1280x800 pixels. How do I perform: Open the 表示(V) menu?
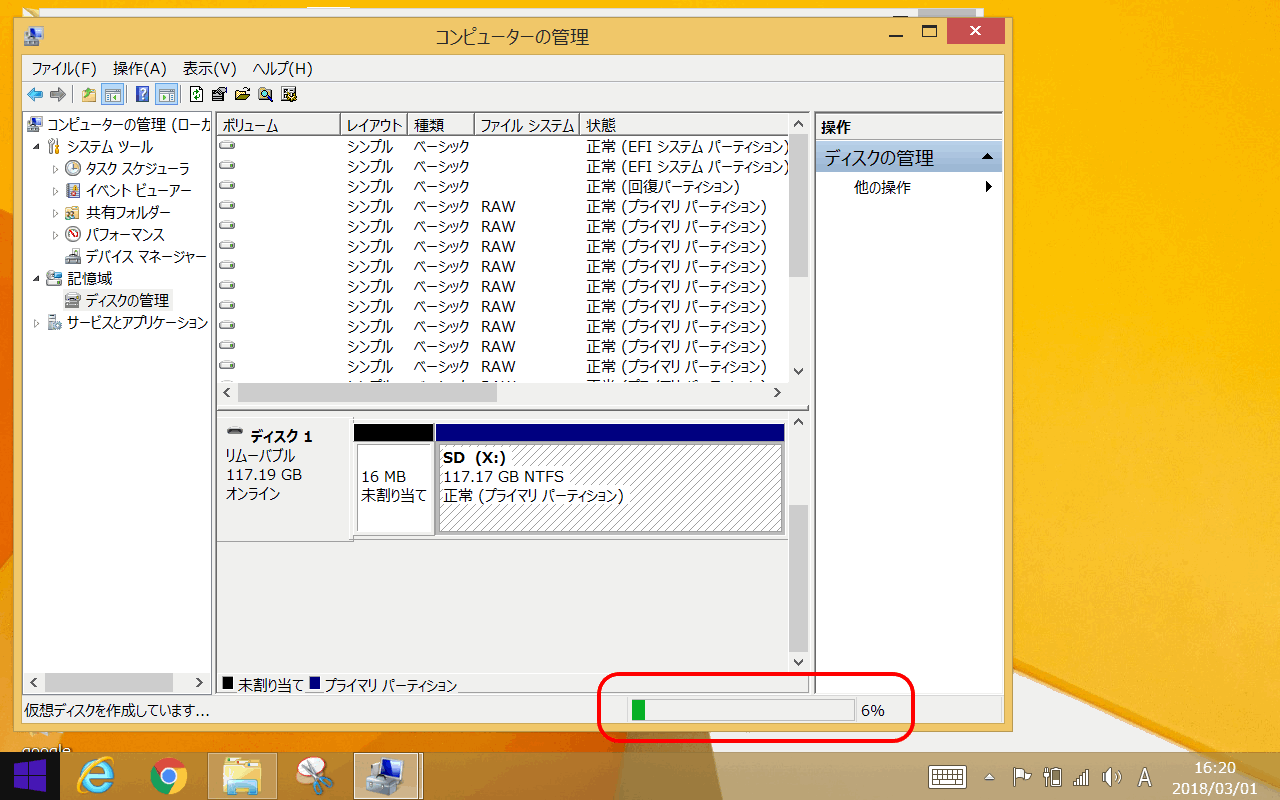[209, 69]
